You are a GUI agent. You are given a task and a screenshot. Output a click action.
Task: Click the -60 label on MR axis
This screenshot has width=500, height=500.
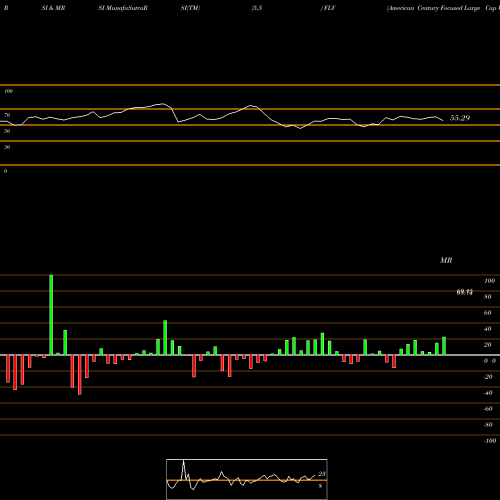pos(488,409)
